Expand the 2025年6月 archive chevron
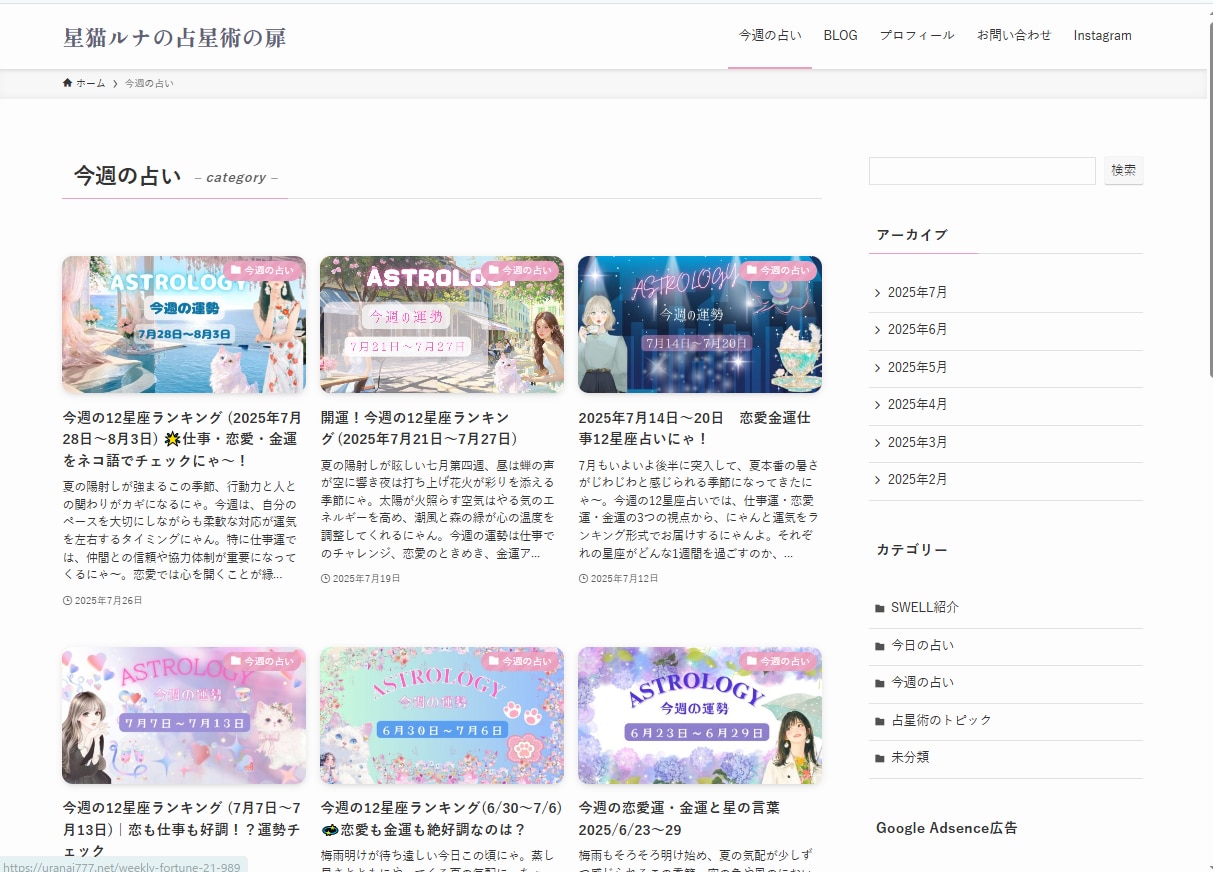 (878, 330)
